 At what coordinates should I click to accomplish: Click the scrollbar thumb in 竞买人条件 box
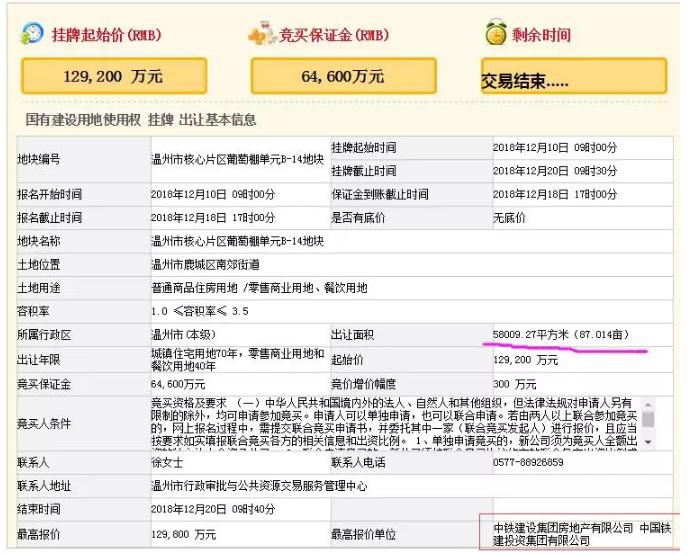pos(648,419)
